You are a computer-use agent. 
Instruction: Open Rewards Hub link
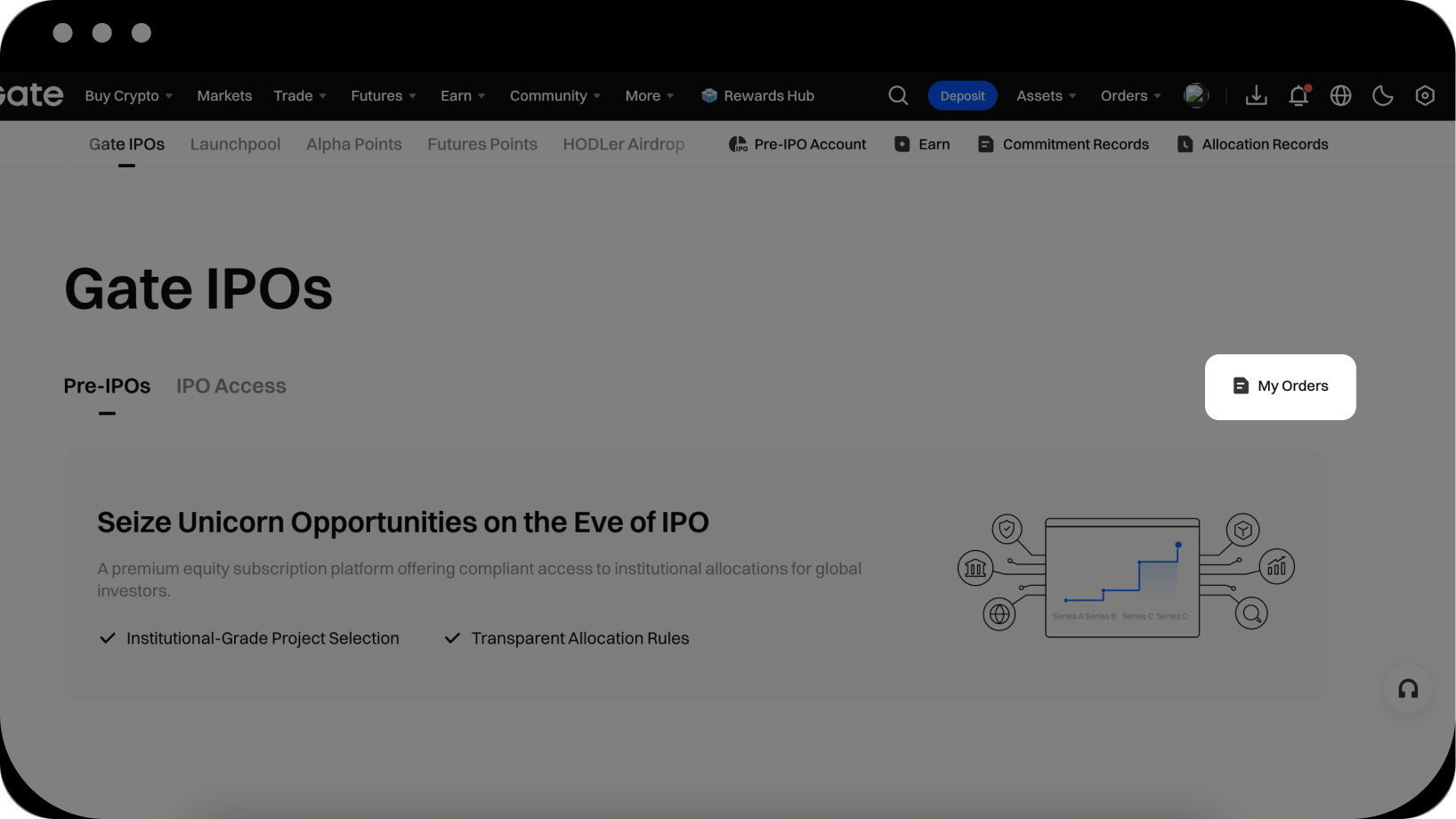(758, 95)
